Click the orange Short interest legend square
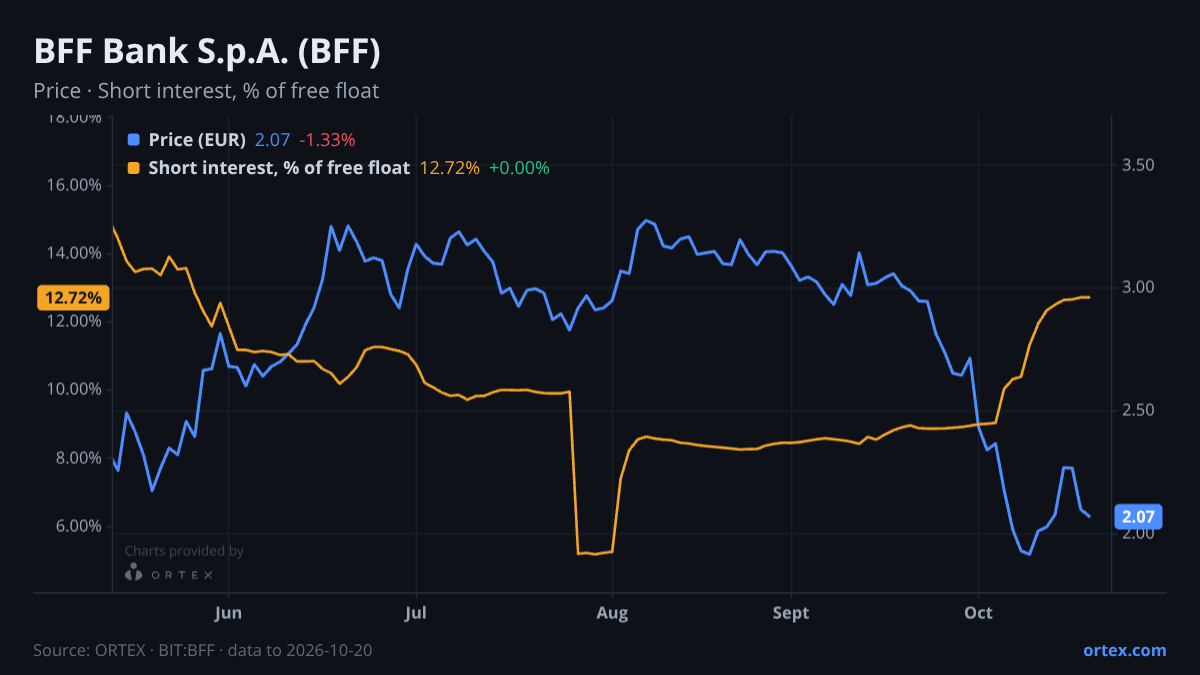Screen dimensions: 1200x675 (135, 168)
